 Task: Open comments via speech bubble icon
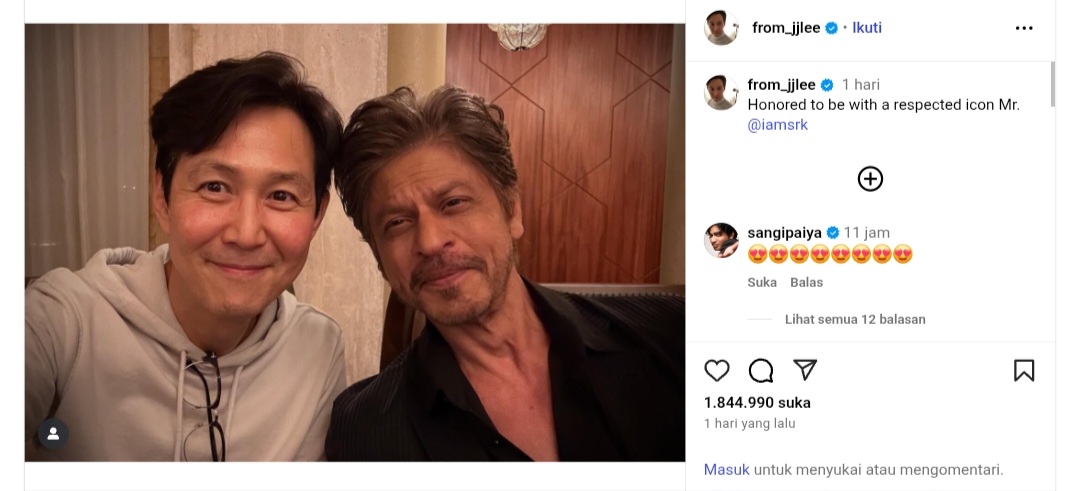[x=761, y=371]
